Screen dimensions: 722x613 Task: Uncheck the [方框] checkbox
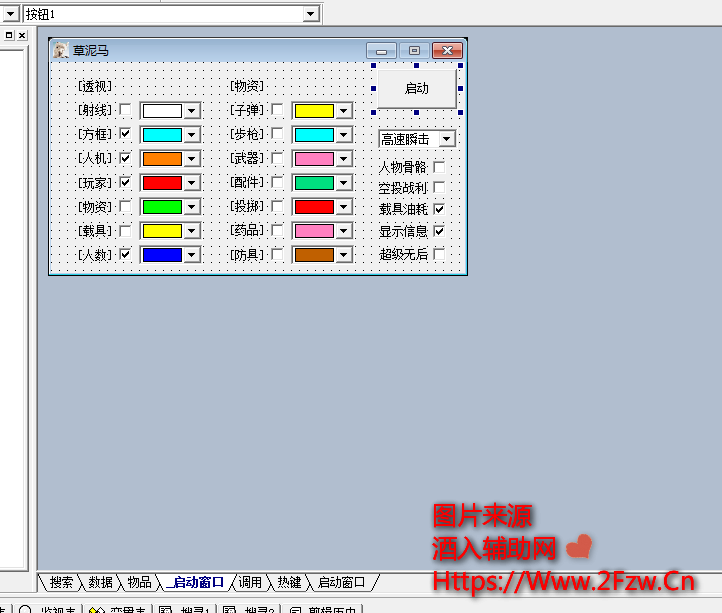pos(125,134)
